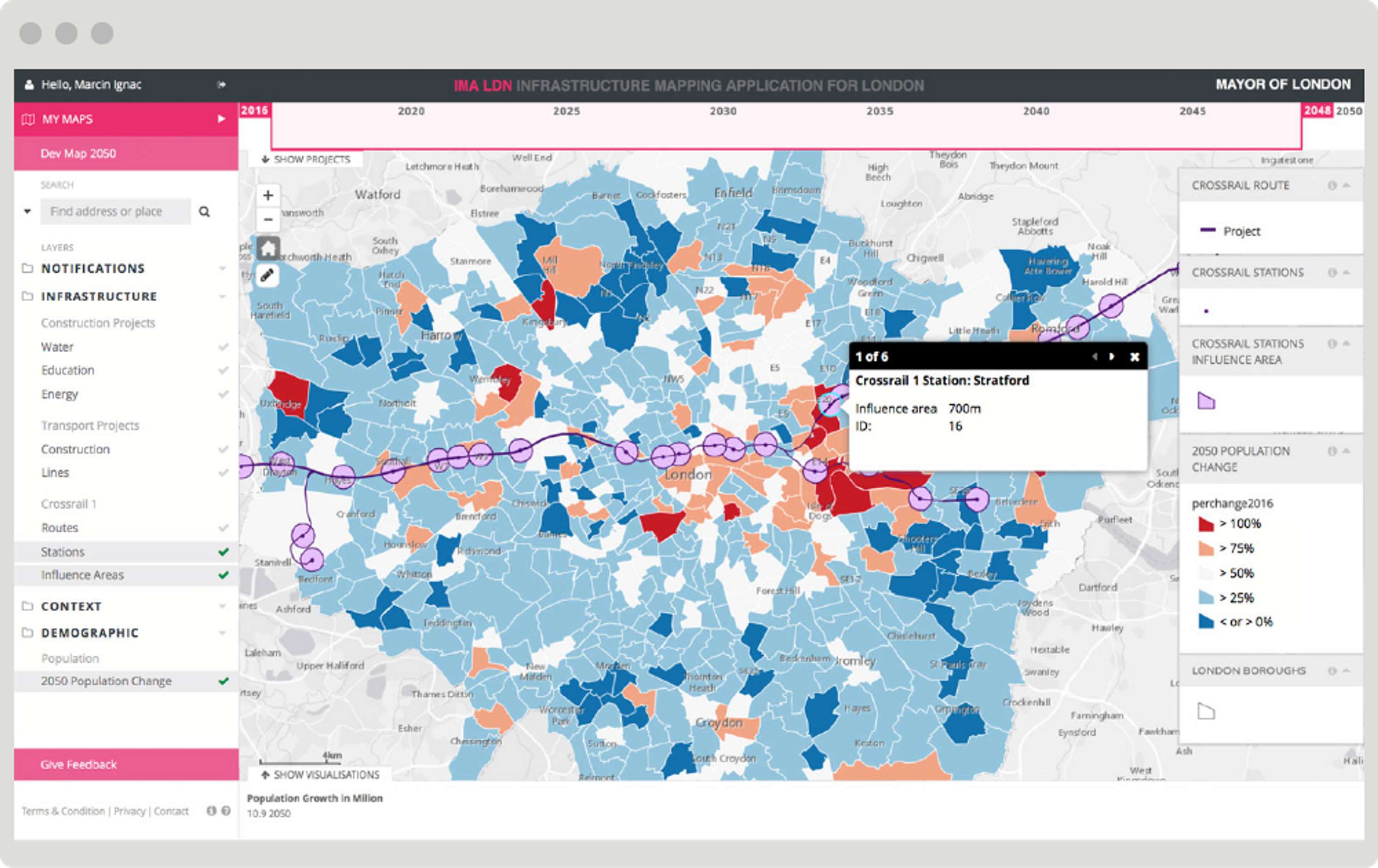The width and height of the screenshot is (1378, 868).
Task: Open the INFRASTRUCTURE layer group
Action: click(x=99, y=296)
